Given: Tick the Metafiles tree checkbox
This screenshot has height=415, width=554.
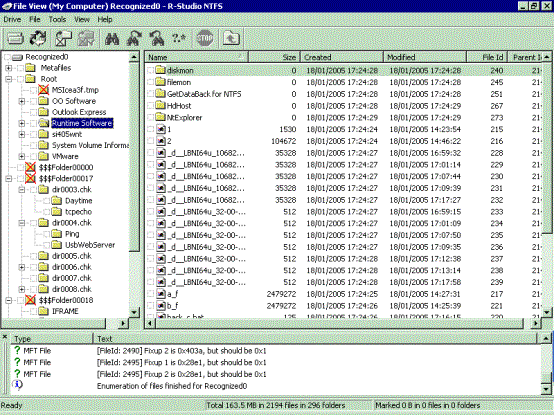Looking at the screenshot, I should [x=20, y=68].
